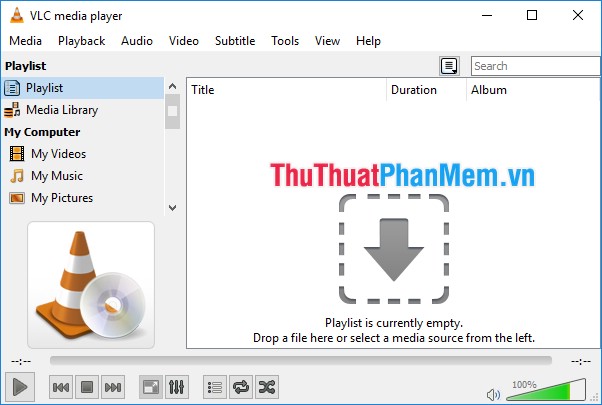602x405 pixels.
Task: Open the Help menu
Action: click(368, 41)
